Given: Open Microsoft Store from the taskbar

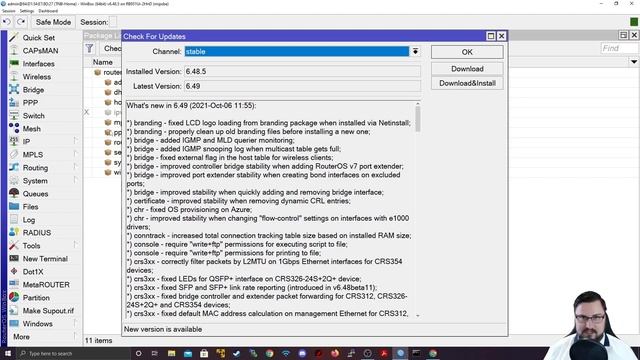Looking at the screenshot, I should (x=204, y=353).
